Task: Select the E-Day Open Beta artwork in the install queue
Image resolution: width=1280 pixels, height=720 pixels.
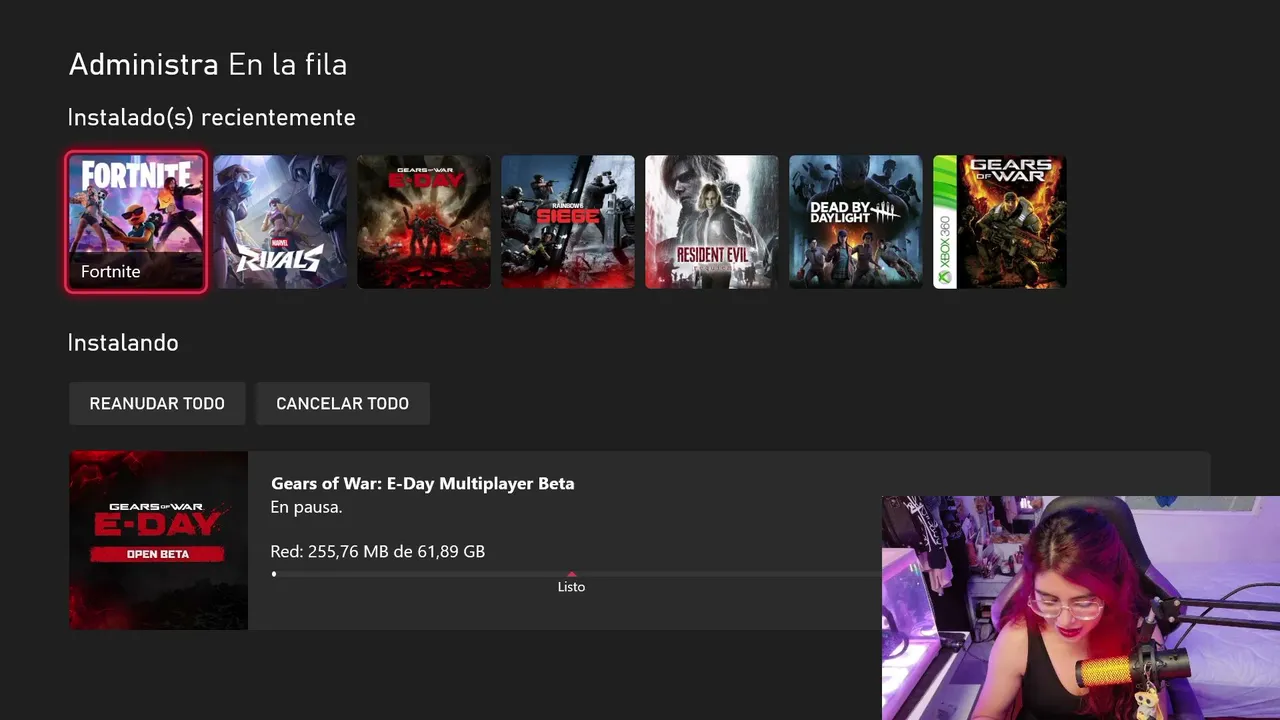Action: pyautogui.click(x=158, y=540)
